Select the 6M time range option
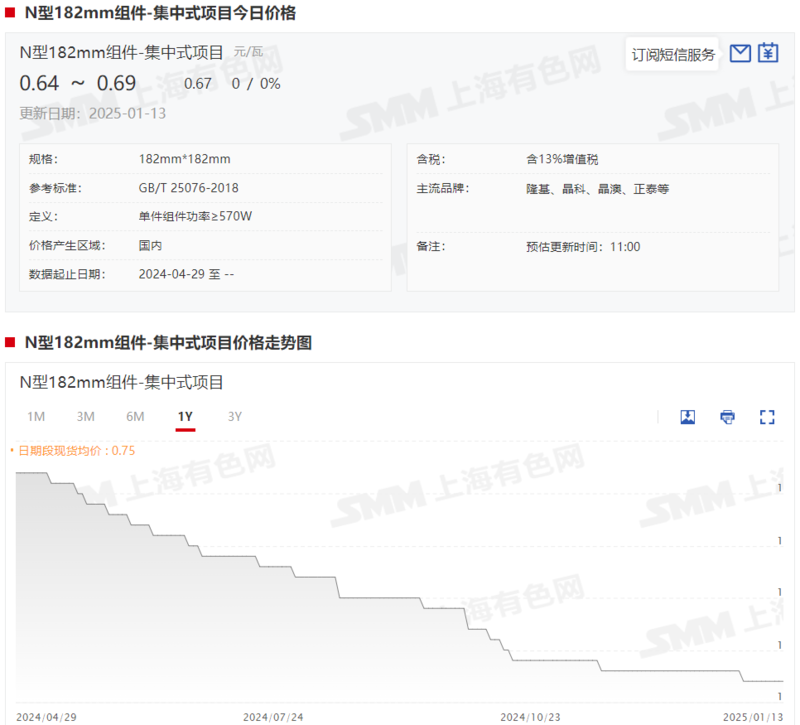Viewport: 800px width, 725px height. click(x=135, y=416)
